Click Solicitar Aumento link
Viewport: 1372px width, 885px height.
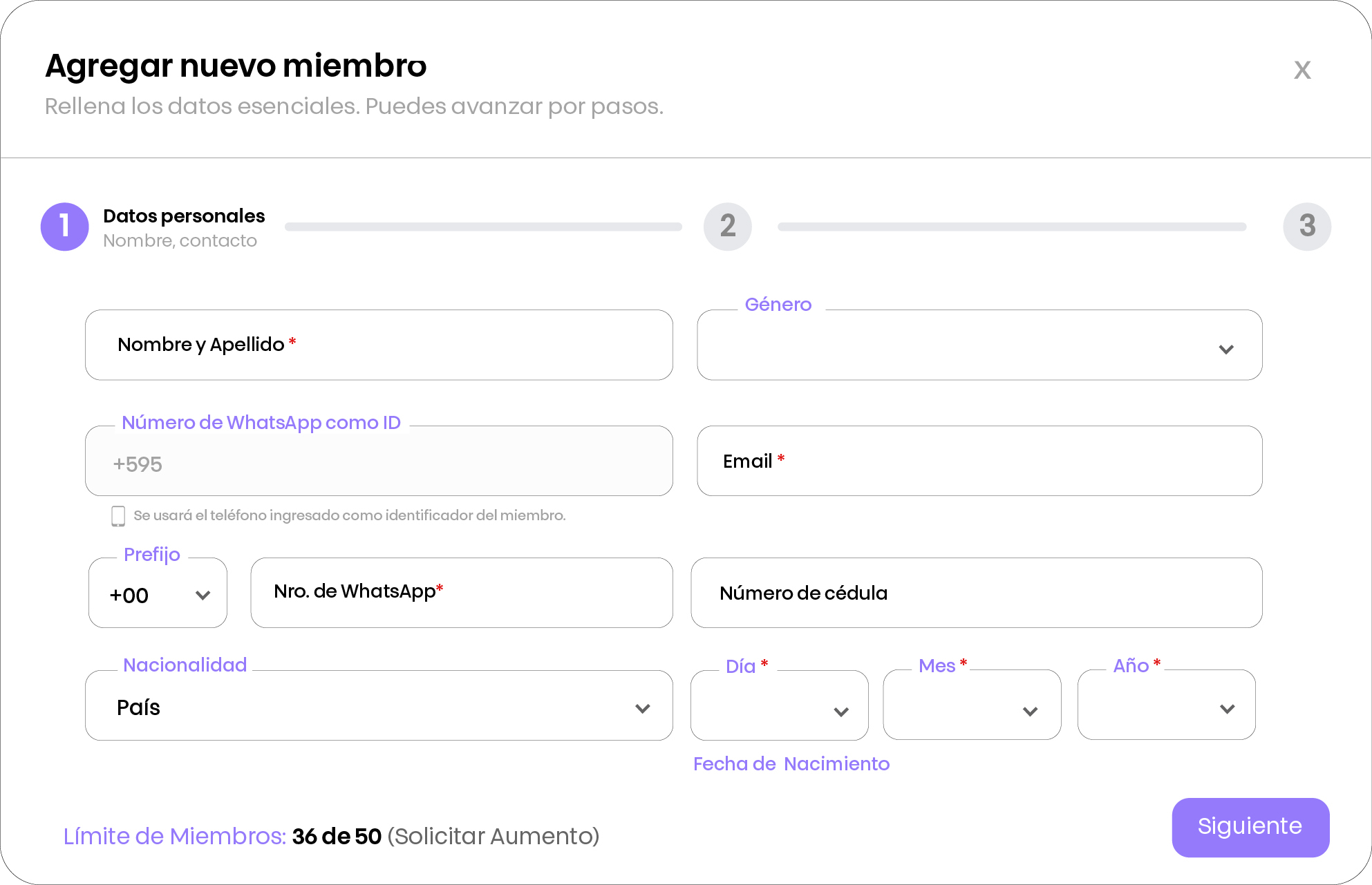493,837
